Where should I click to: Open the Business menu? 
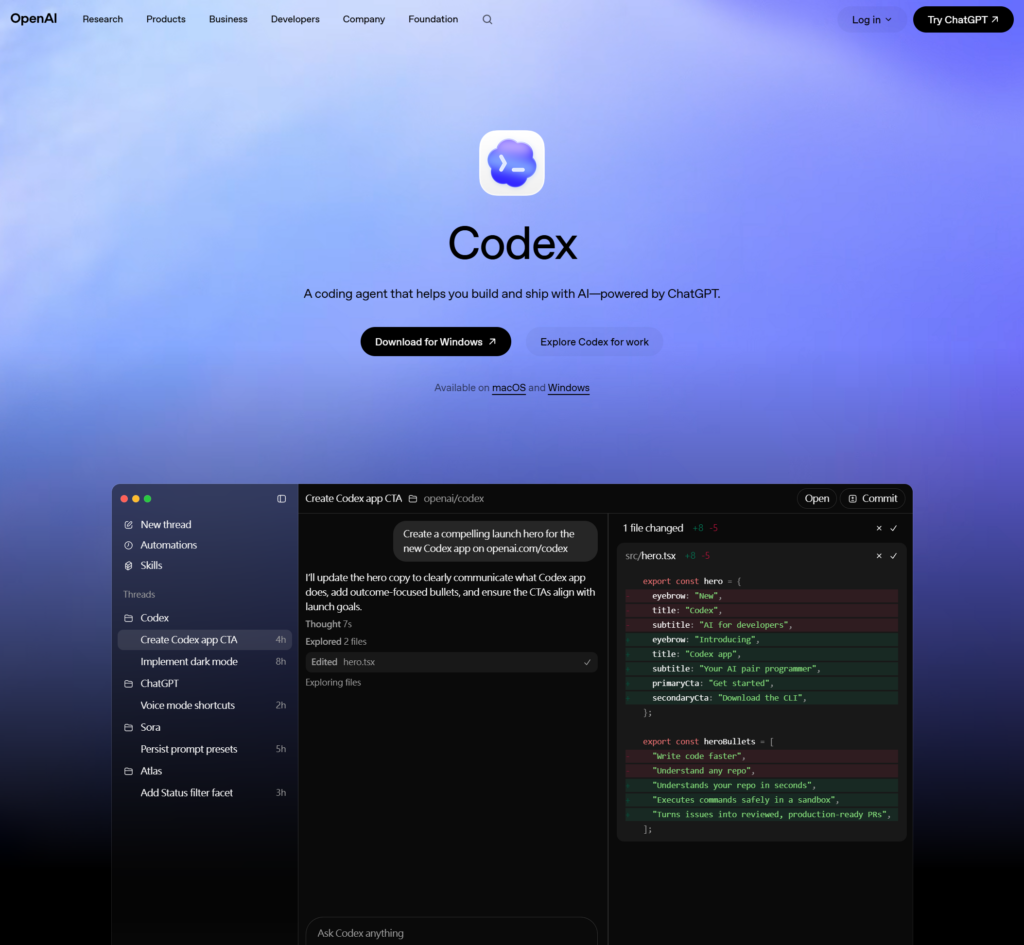228,19
